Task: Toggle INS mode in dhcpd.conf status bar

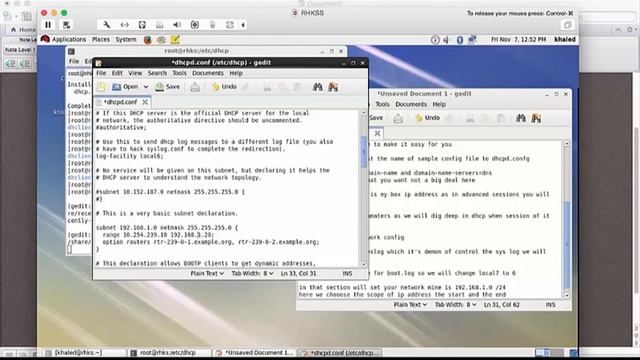Action: click(x=347, y=273)
